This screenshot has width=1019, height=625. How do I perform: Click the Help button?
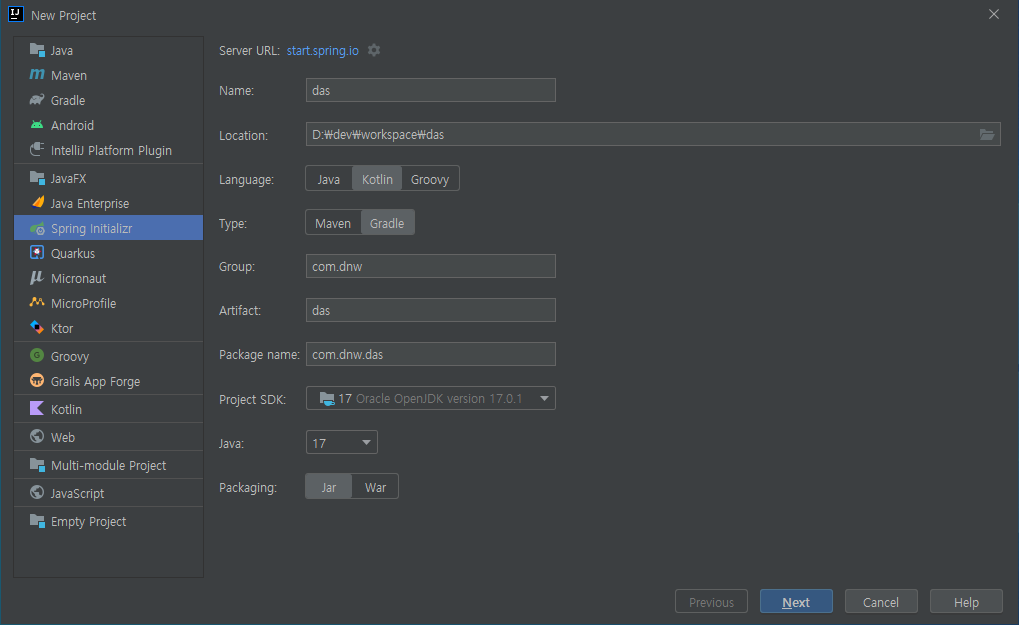966,602
